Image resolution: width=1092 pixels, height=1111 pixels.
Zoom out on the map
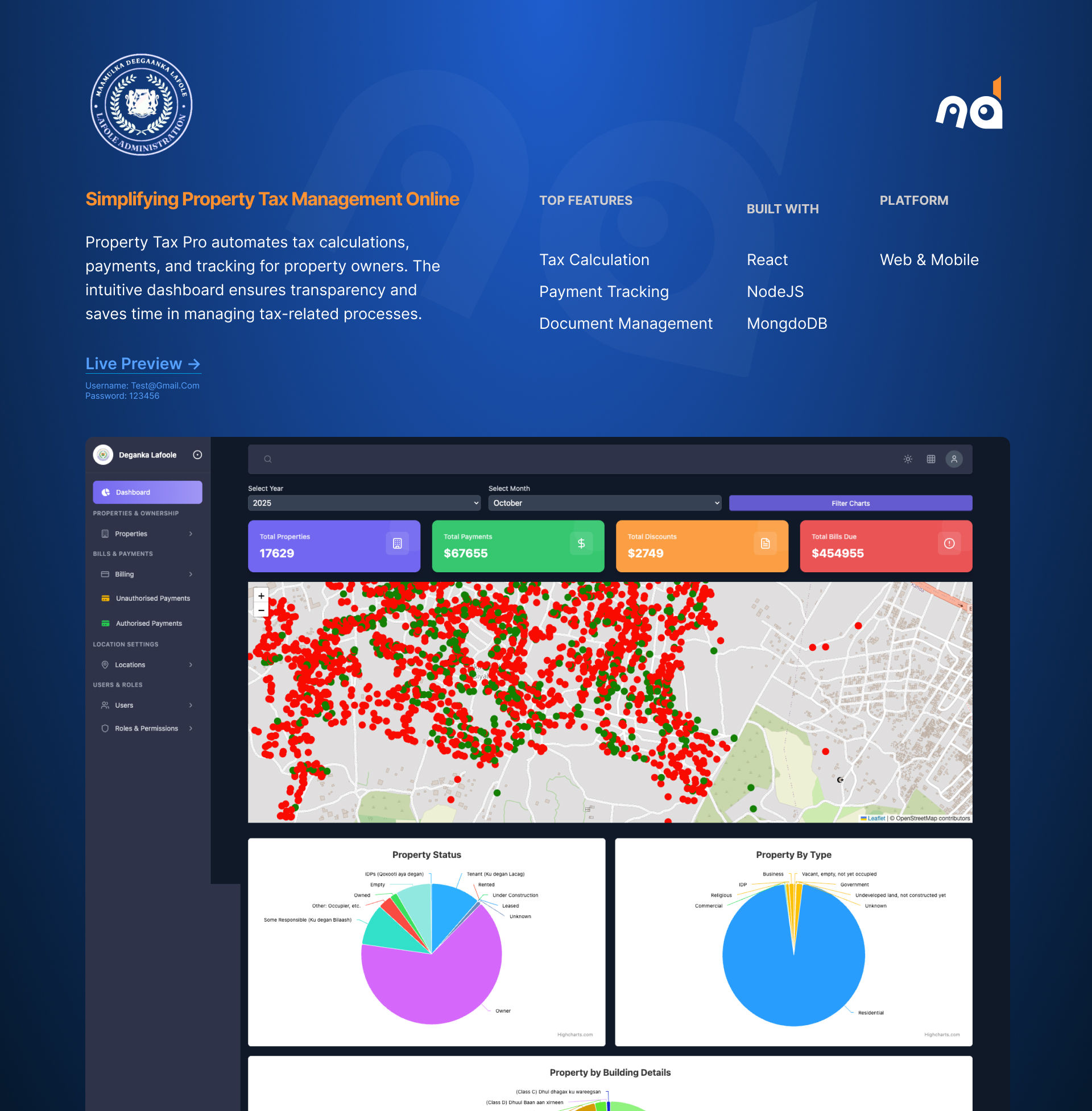(x=262, y=610)
